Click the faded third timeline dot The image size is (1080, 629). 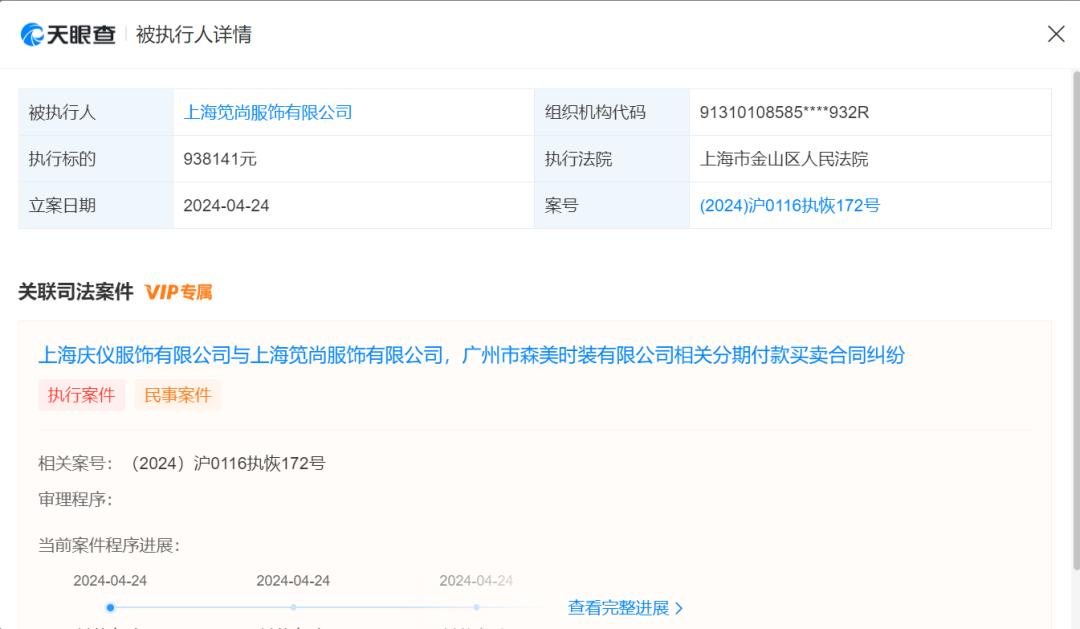[477, 608]
